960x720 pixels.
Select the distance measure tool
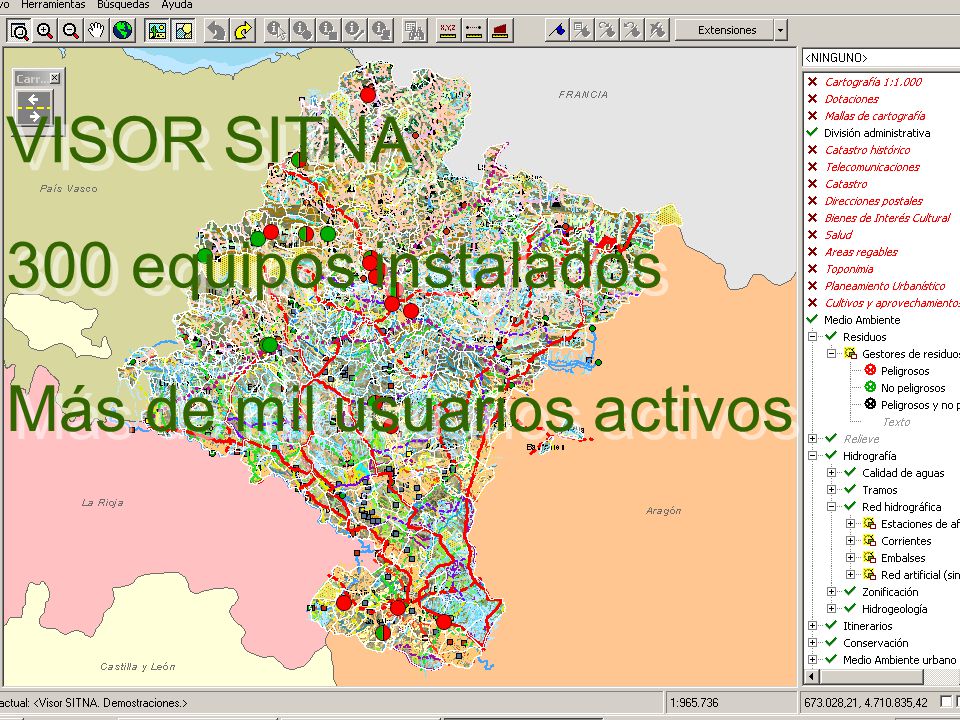pos(474,30)
